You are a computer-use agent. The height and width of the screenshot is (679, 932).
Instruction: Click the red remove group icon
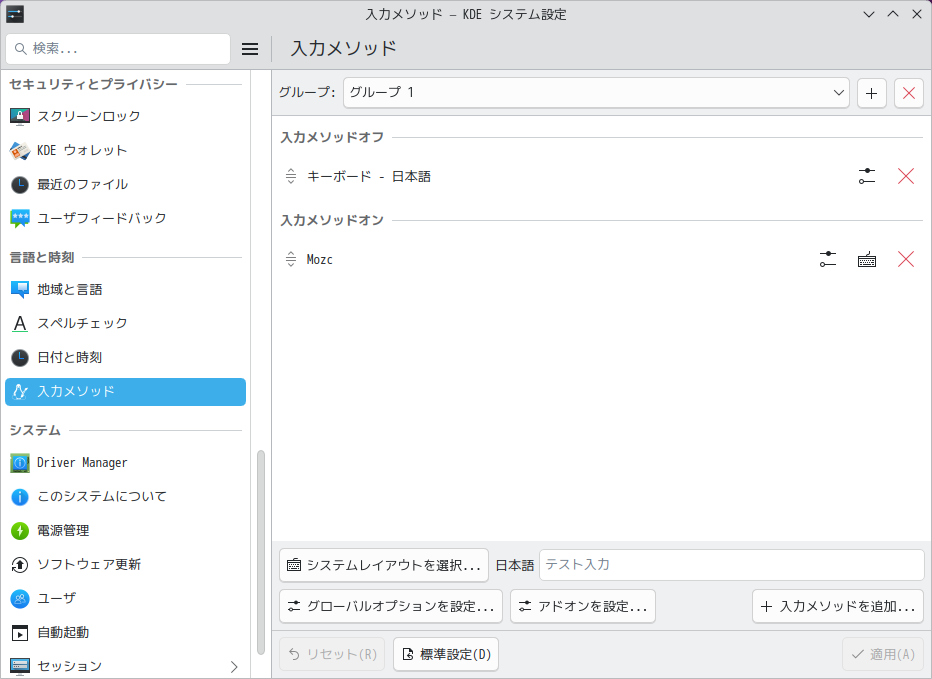click(x=909, y=93)
